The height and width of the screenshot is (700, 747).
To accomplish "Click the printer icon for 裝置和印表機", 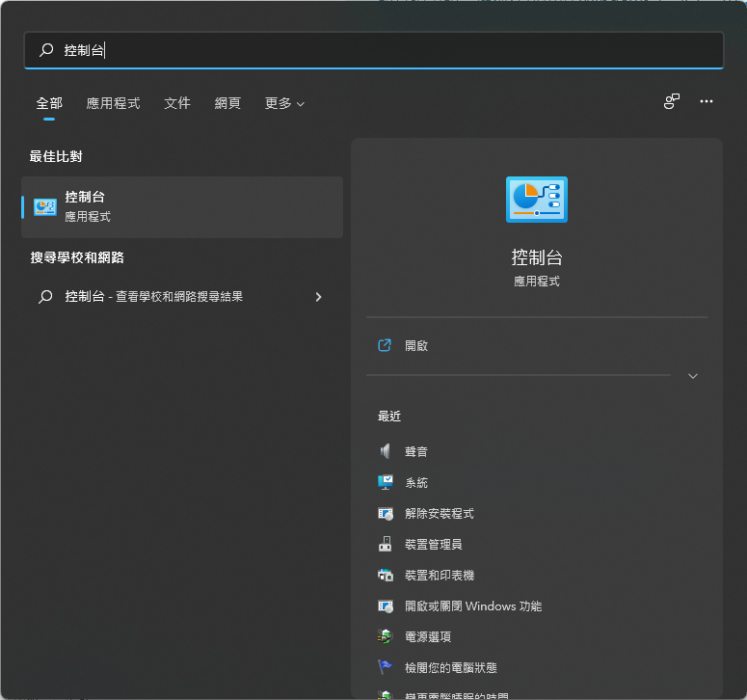I will pyautogui.click(x=385, y=575).
